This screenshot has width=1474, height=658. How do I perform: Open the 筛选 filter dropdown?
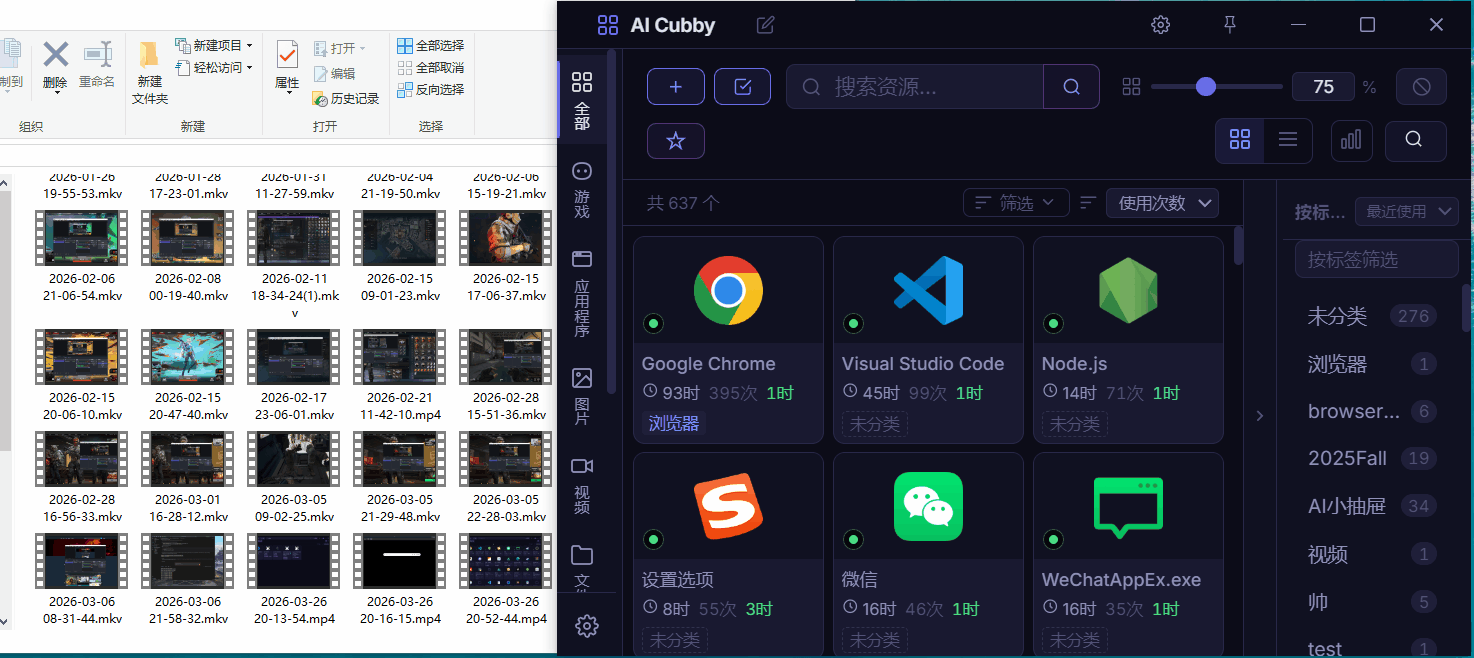(x=1016, y=203)
